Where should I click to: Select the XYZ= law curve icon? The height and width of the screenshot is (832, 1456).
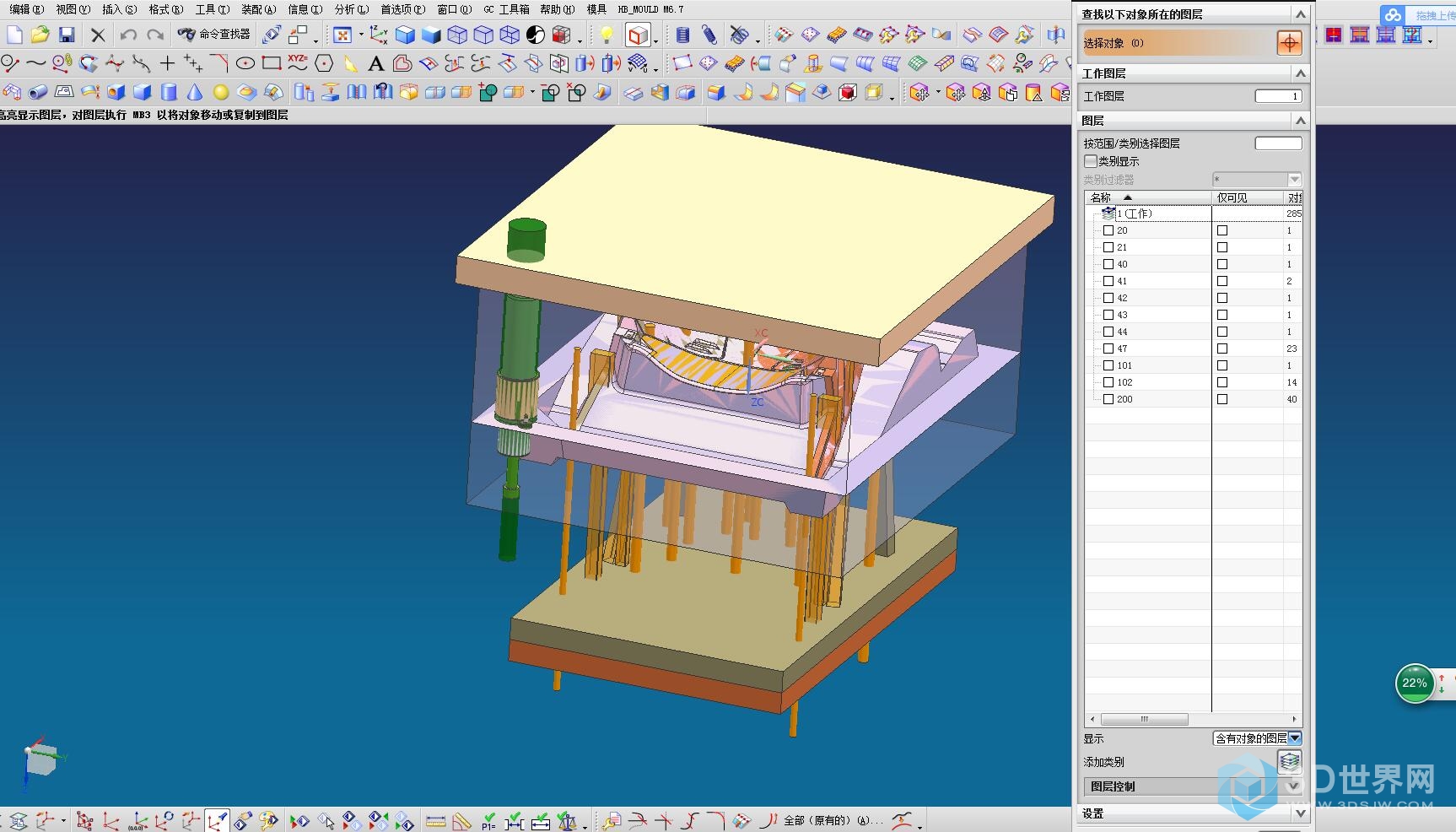(298, 62)
